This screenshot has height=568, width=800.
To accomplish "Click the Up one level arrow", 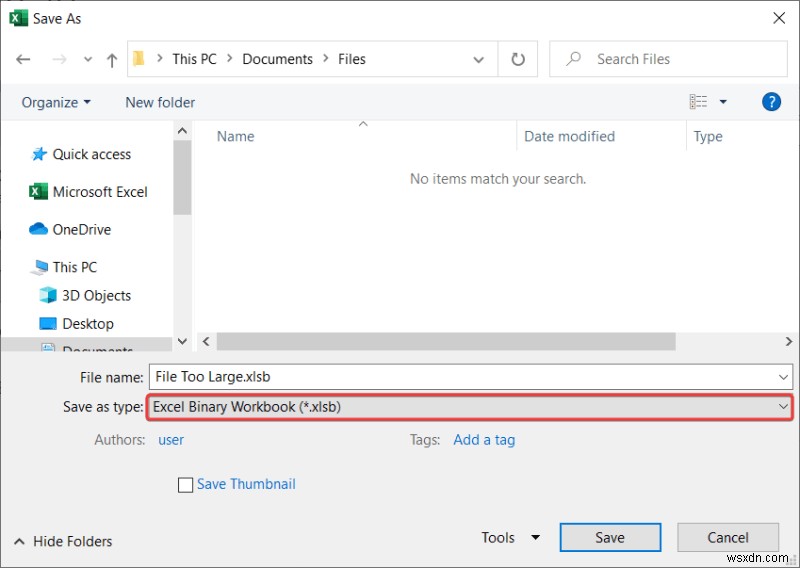I will coord(112,59).
